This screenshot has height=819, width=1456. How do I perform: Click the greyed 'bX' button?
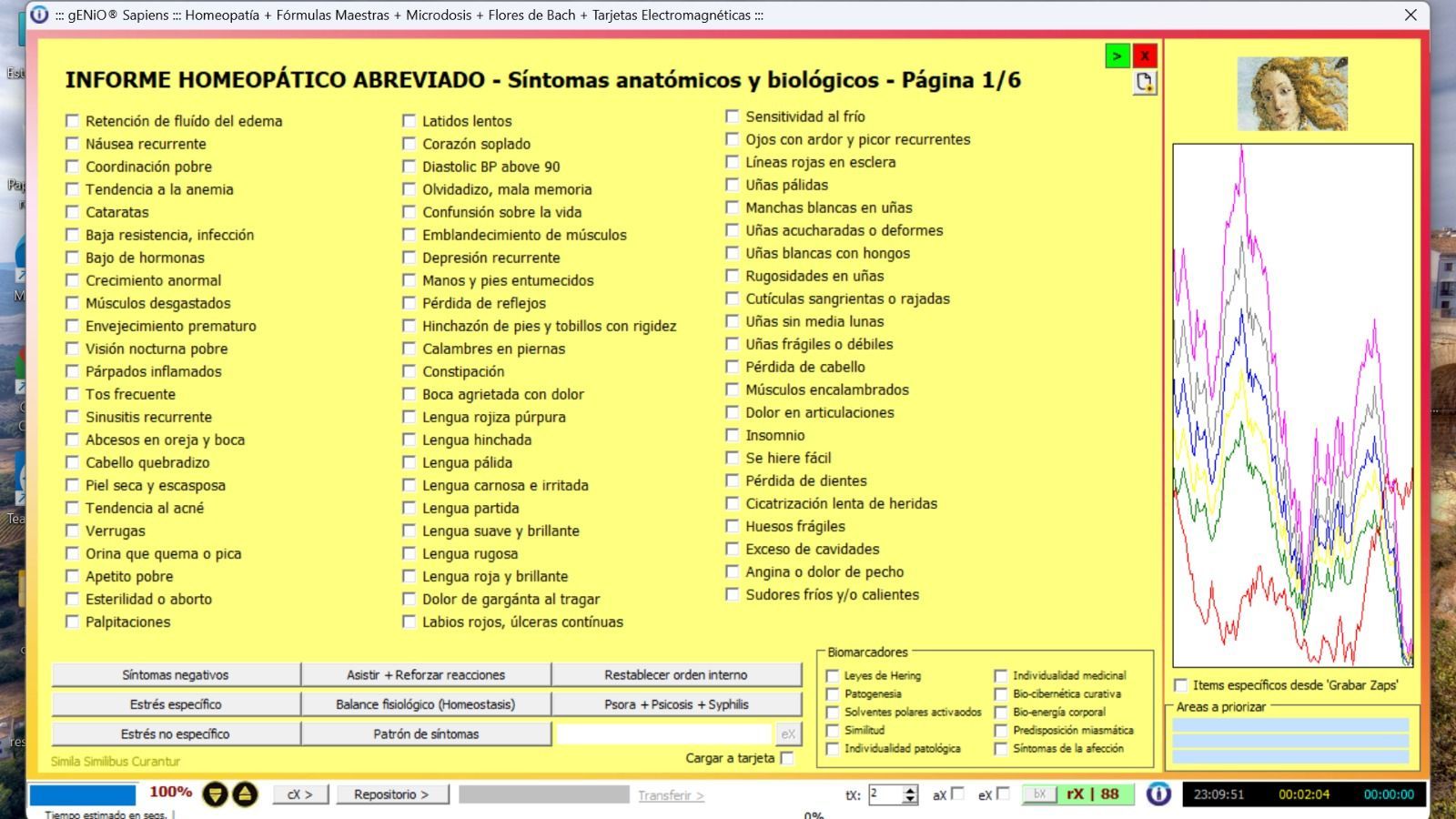tap(1039, 794)
